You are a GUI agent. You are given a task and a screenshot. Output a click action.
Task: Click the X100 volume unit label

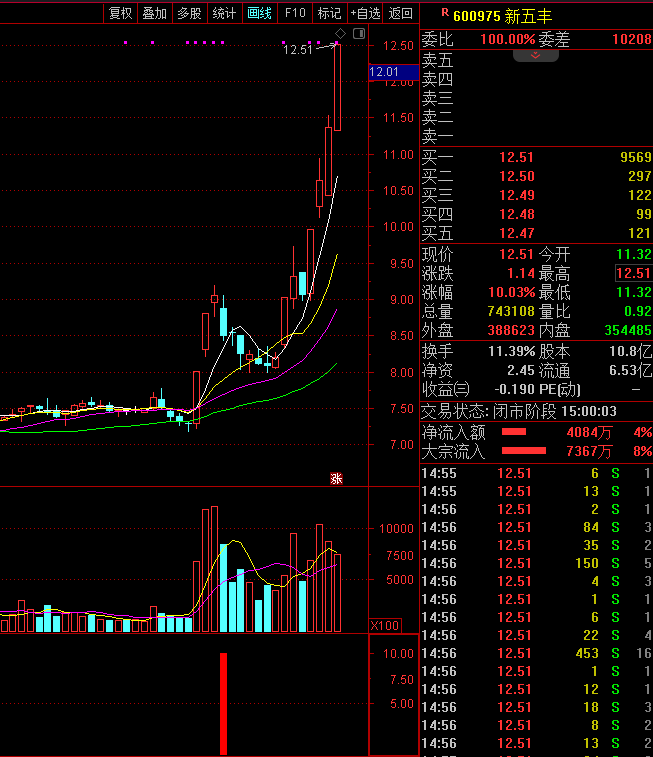click(x=384, y=625)
